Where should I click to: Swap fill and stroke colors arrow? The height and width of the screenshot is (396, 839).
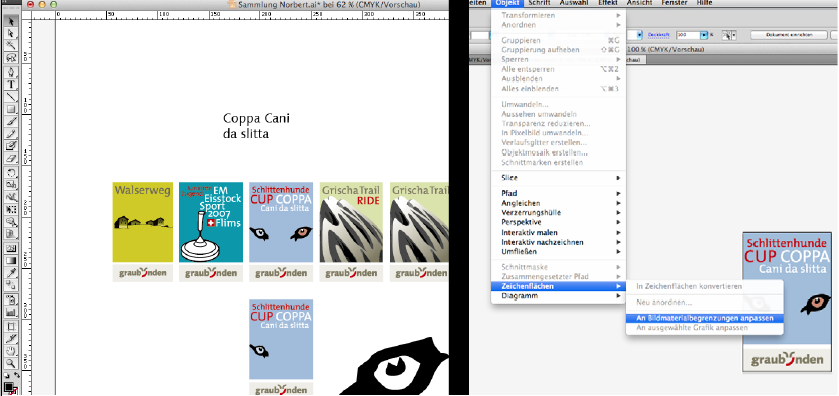click(17, 376)
